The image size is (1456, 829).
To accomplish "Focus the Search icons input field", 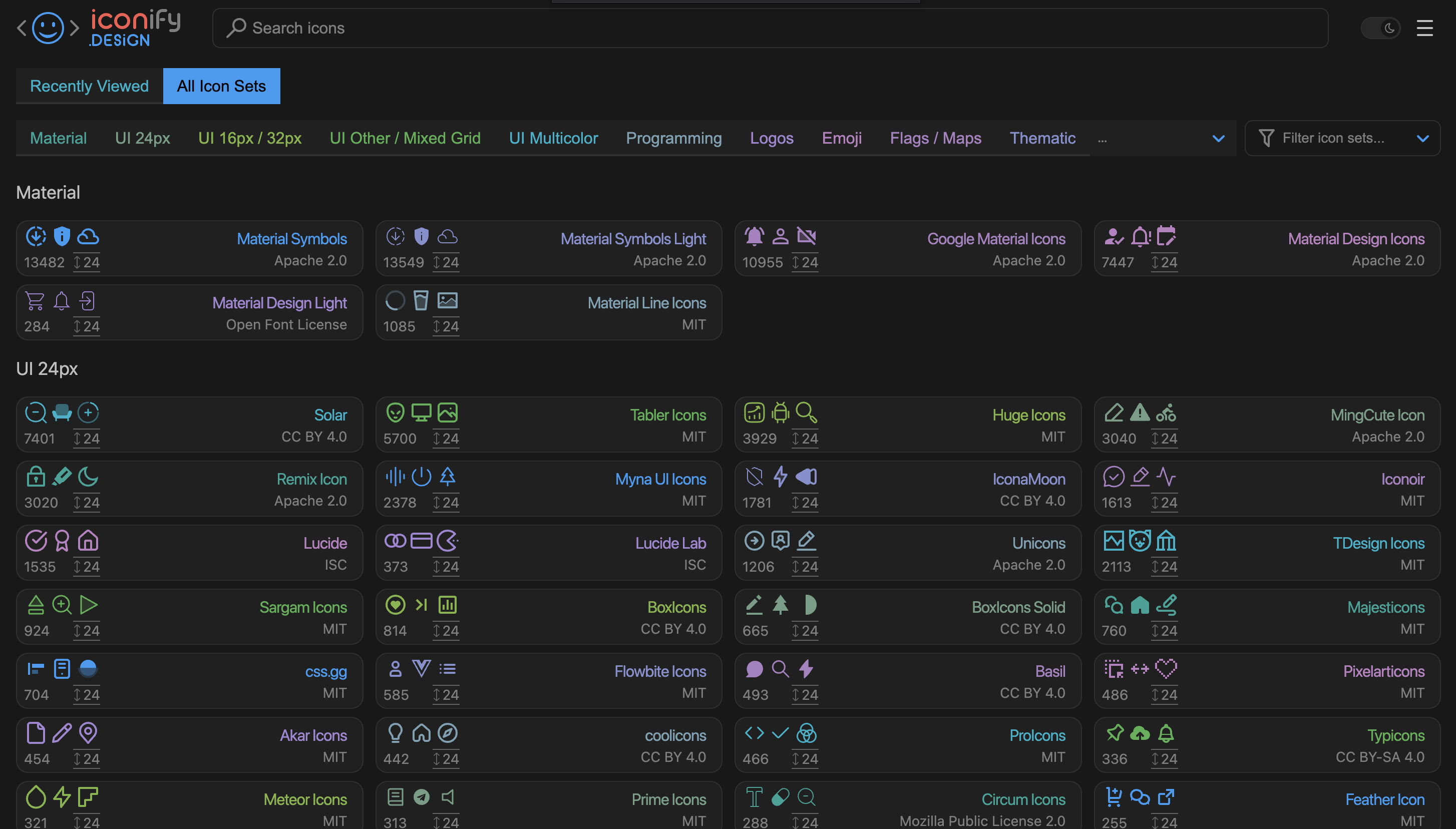I will click(x=770, y=28).
